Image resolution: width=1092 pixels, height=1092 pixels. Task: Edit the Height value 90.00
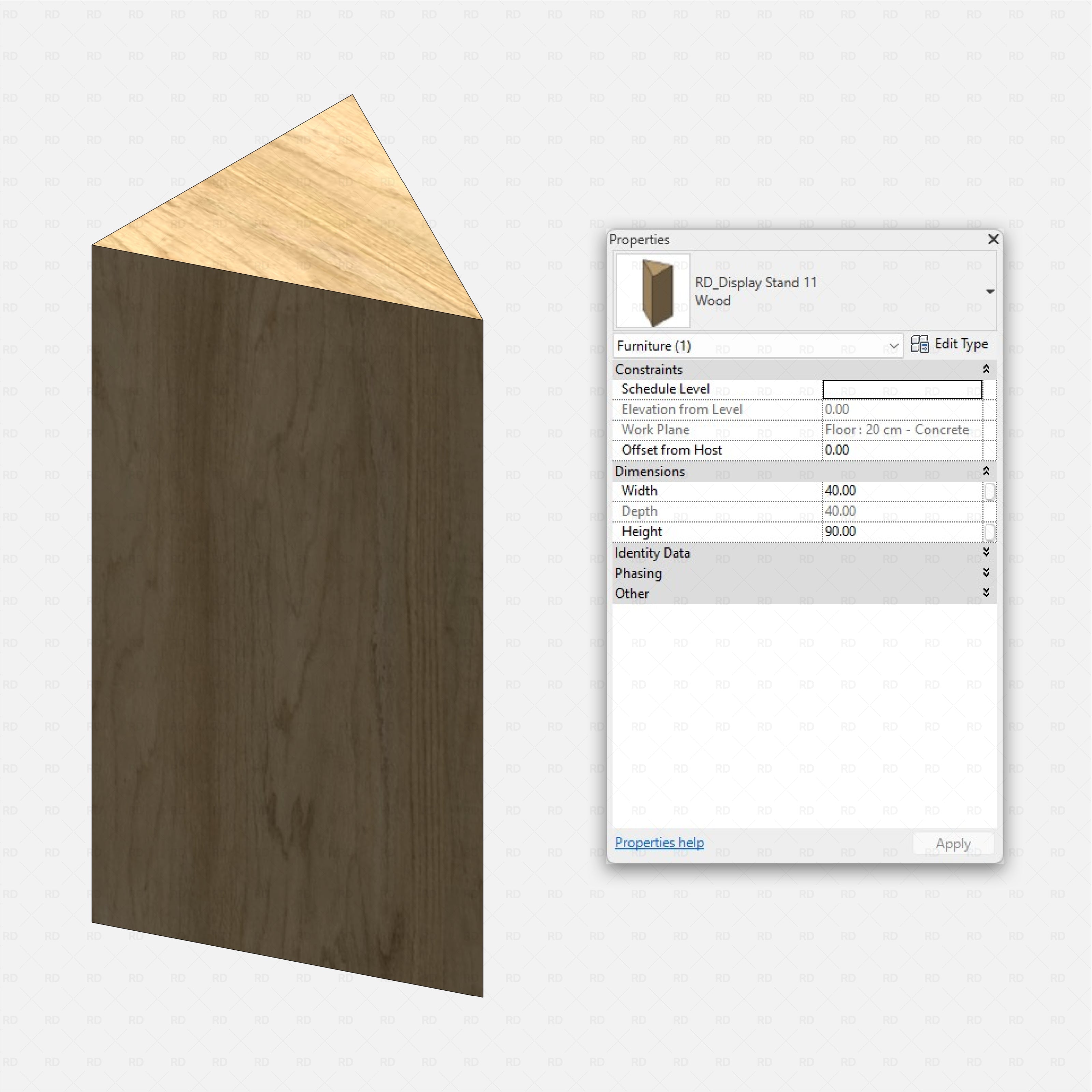[x=902, y=531]
